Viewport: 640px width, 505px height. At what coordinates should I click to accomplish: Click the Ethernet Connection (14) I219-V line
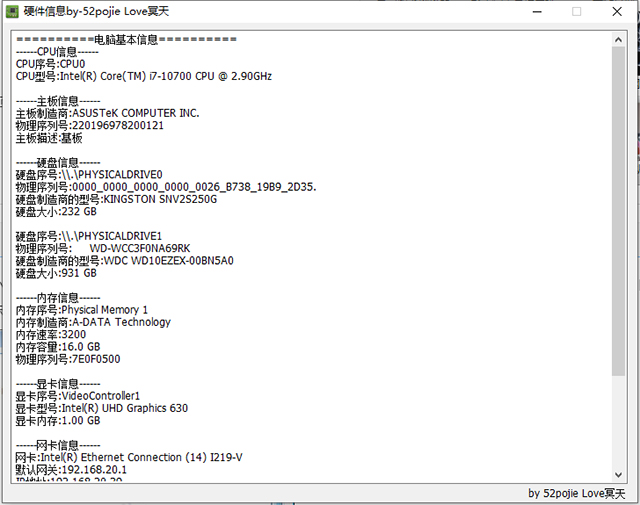pyautogui.click(x=129, y=458)
